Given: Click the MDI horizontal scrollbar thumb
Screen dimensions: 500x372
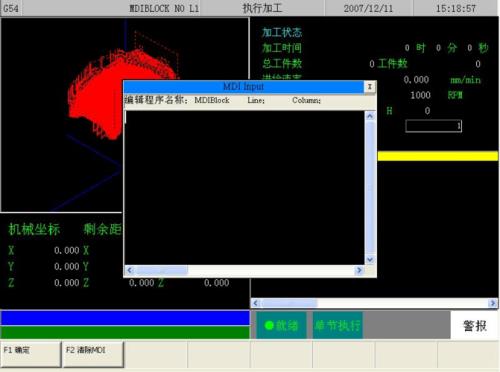Looking at the screenshot, I should coord(161,270).
